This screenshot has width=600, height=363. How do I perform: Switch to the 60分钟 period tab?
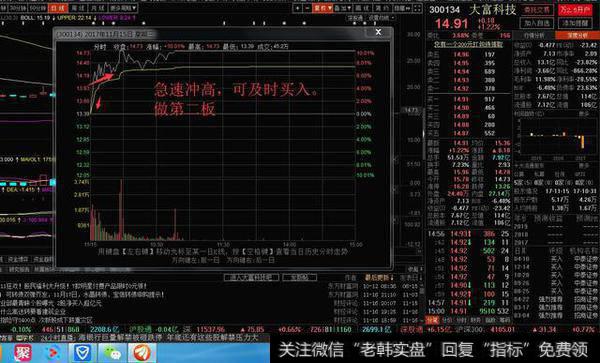coord(38,8)
